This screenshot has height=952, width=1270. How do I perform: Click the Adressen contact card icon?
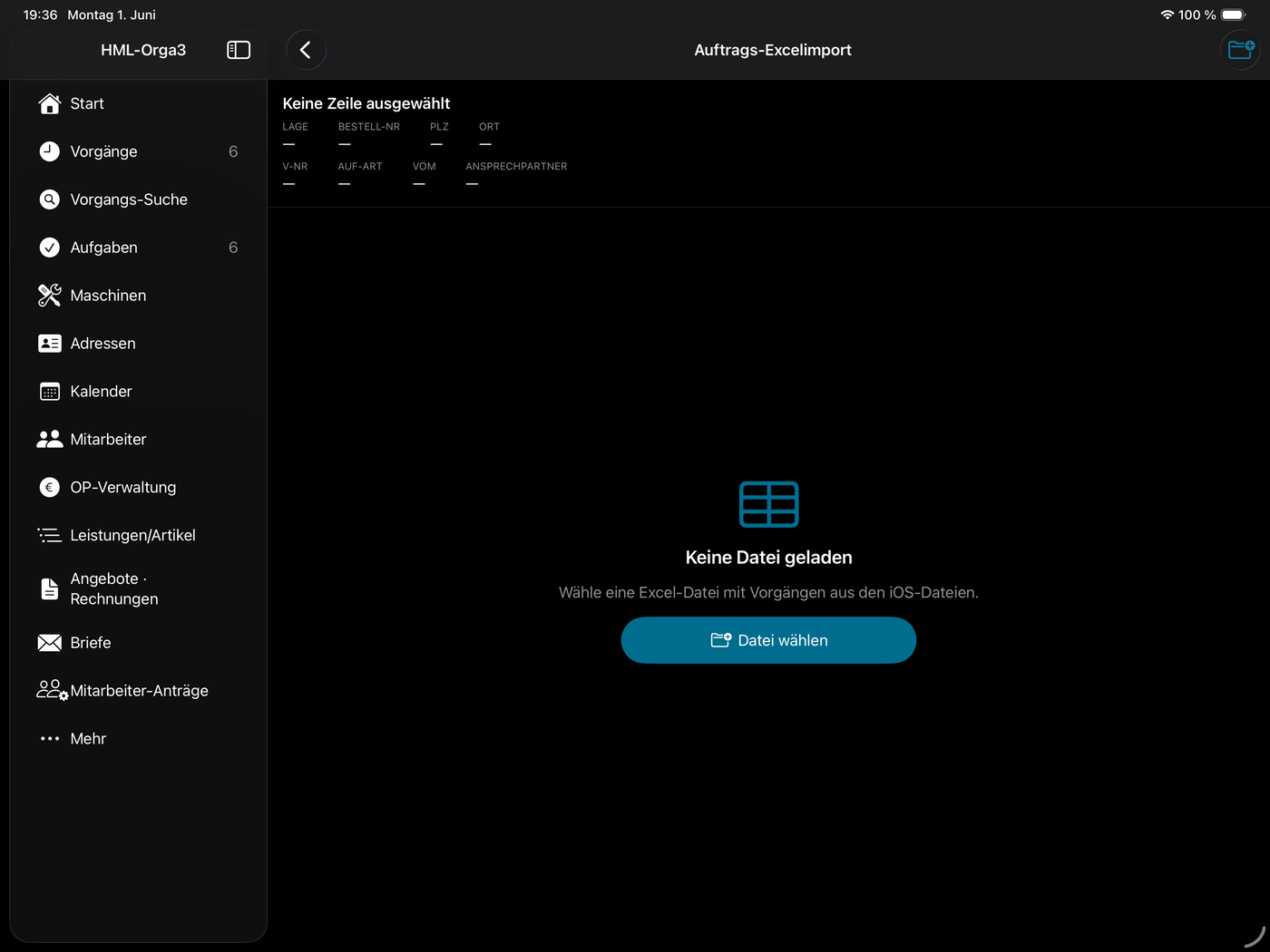click(50, 344)
